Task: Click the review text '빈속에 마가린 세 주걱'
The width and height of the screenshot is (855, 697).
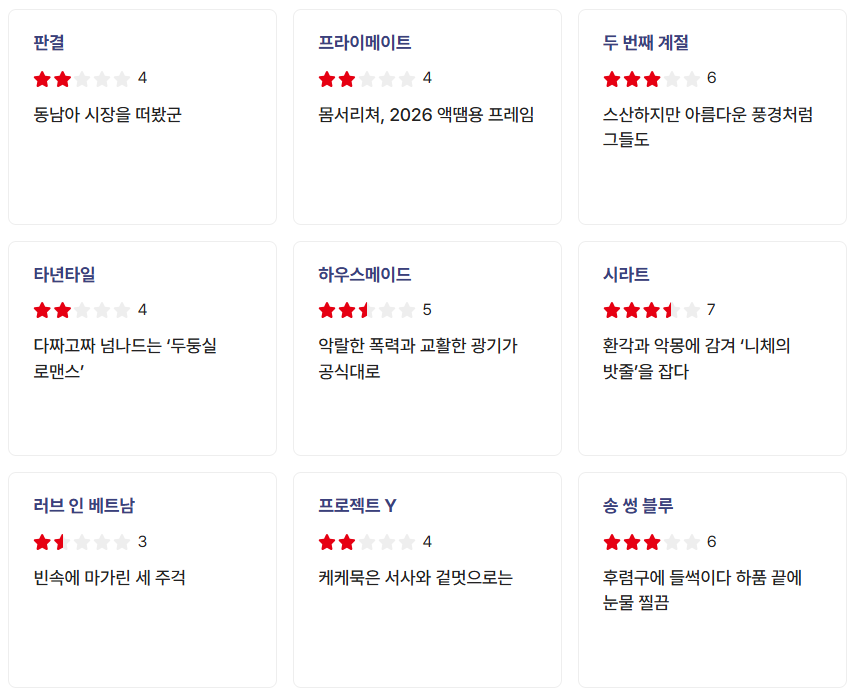Action: tap(109, 578)
